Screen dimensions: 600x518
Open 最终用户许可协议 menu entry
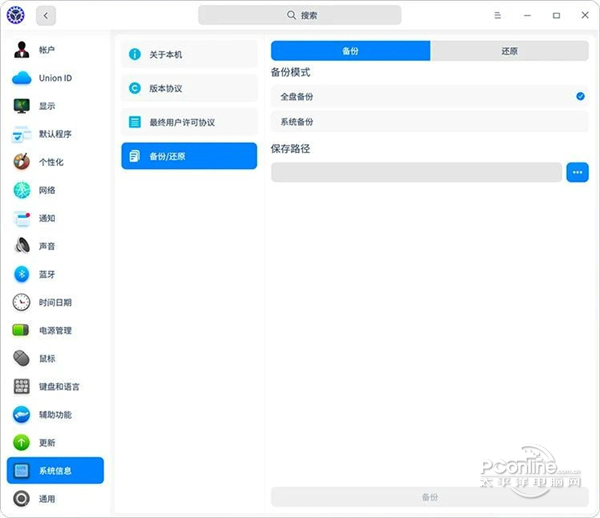[189, 122]
